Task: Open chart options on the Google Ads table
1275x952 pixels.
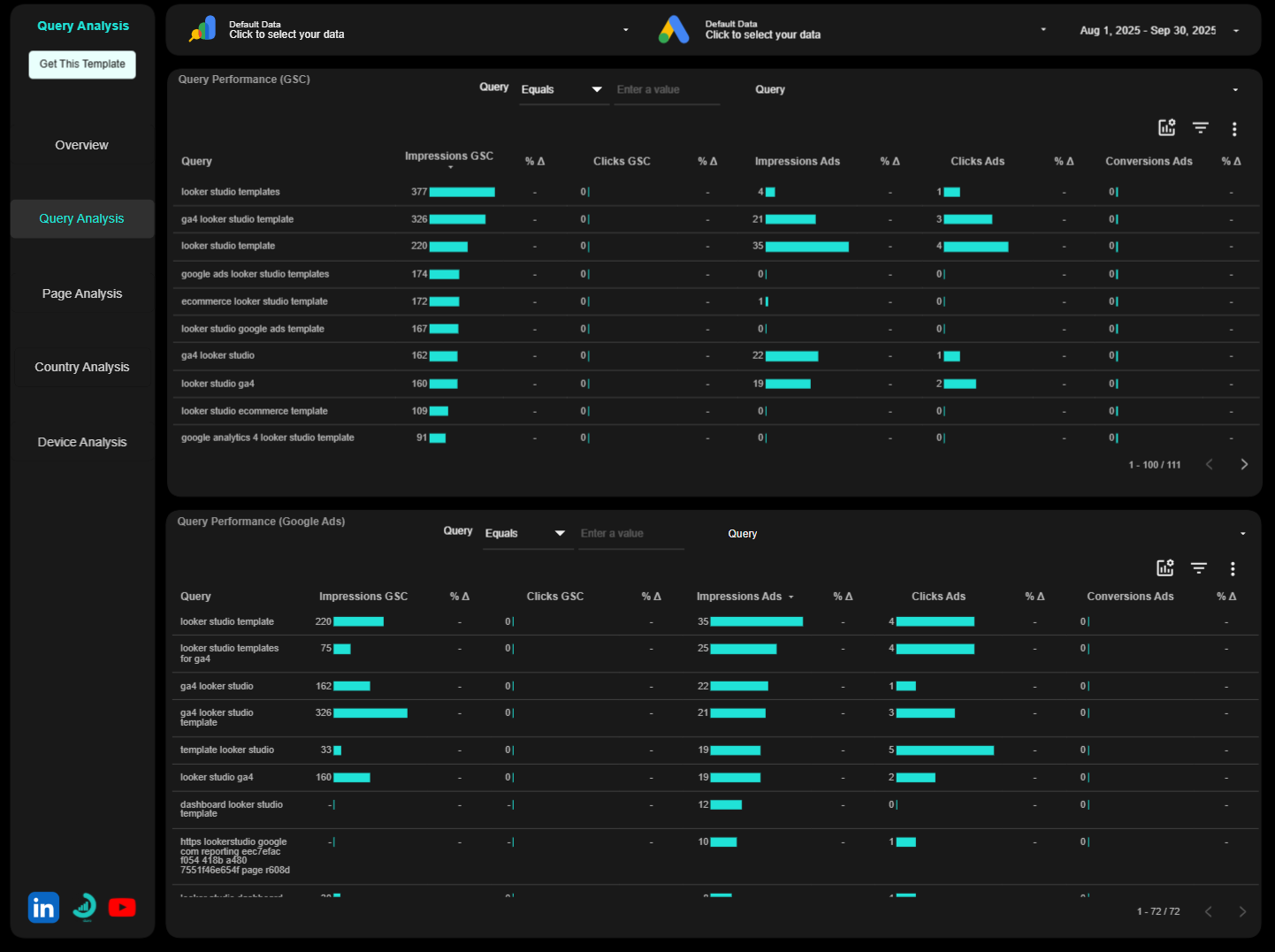Action: pyautogui.click(x=1165, y=568)
